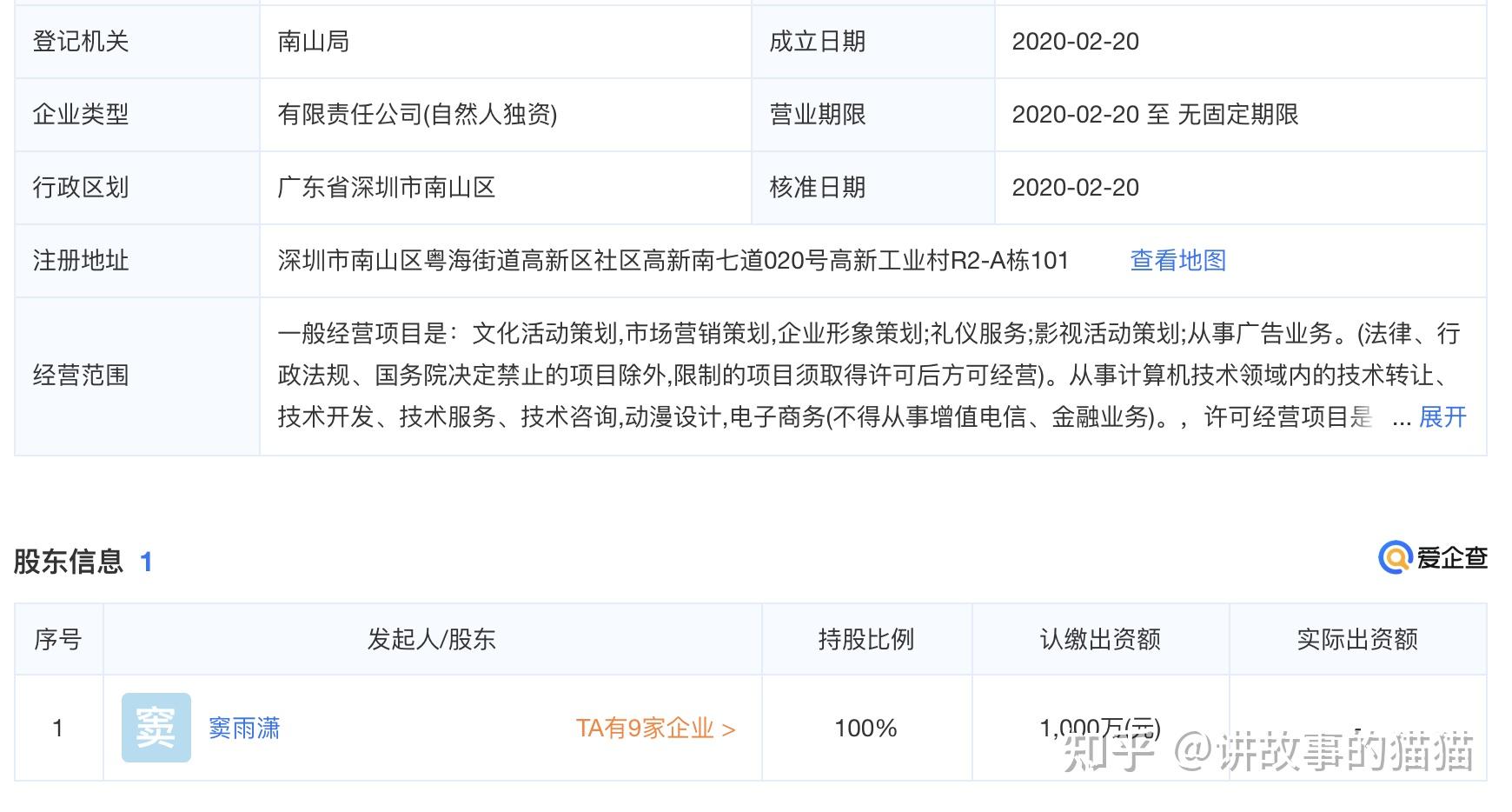Image resolution: width=1512 pixels, height=812 pixels.
Task: Select the 100% shareholding cell
Action: [865, 727]
